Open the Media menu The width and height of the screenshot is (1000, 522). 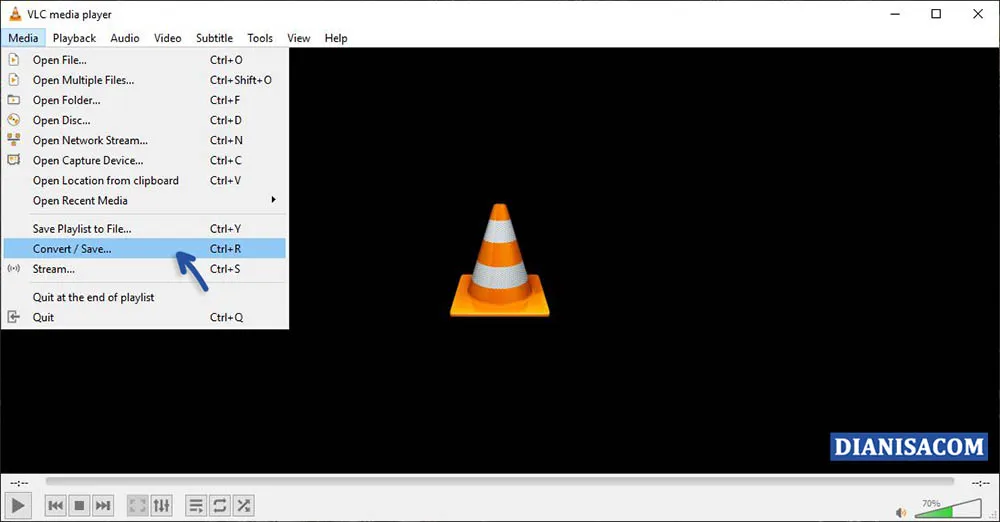(23, 38)
